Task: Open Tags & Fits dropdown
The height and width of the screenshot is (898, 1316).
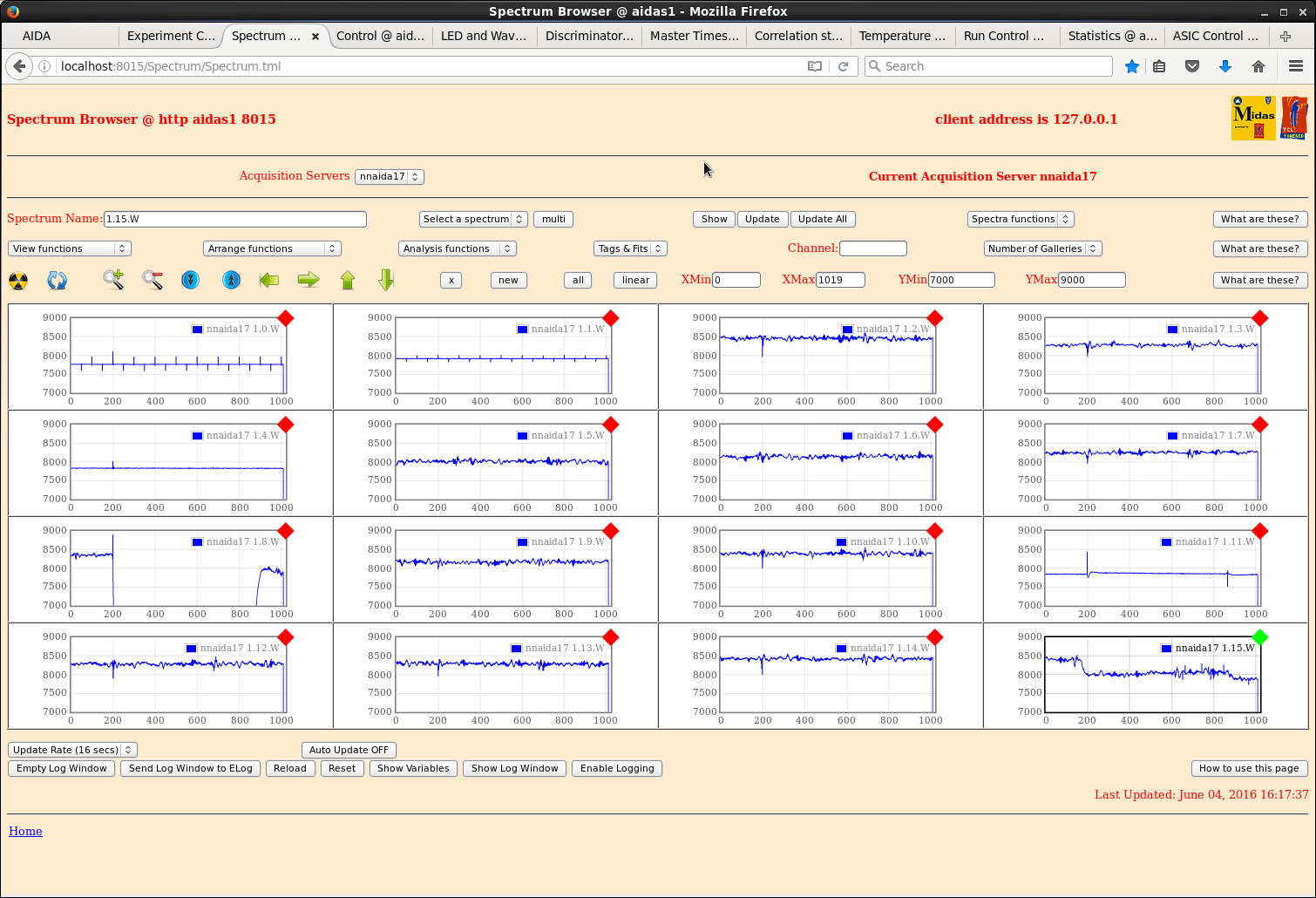Action: point(630,248)
